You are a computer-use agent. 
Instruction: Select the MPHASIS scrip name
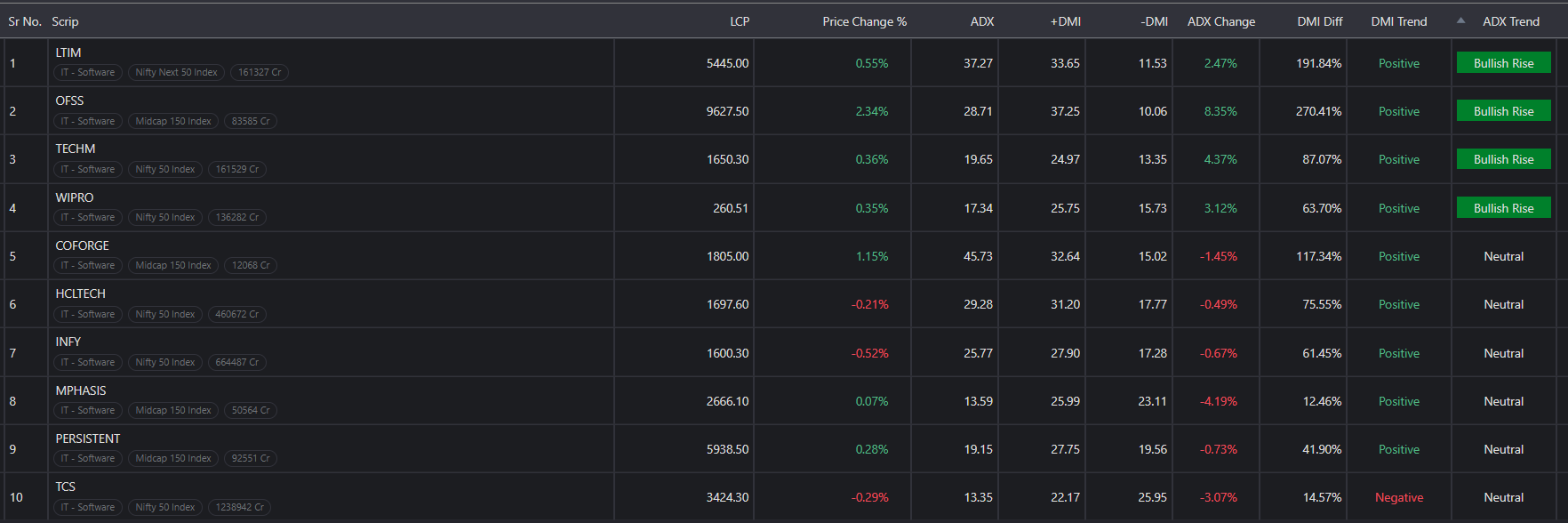click(81, 390)
